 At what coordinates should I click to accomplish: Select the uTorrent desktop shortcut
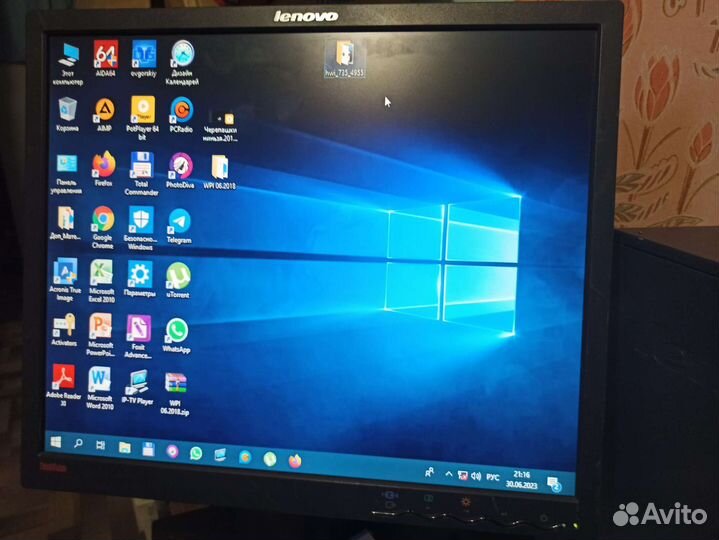(x=178, y=281)
